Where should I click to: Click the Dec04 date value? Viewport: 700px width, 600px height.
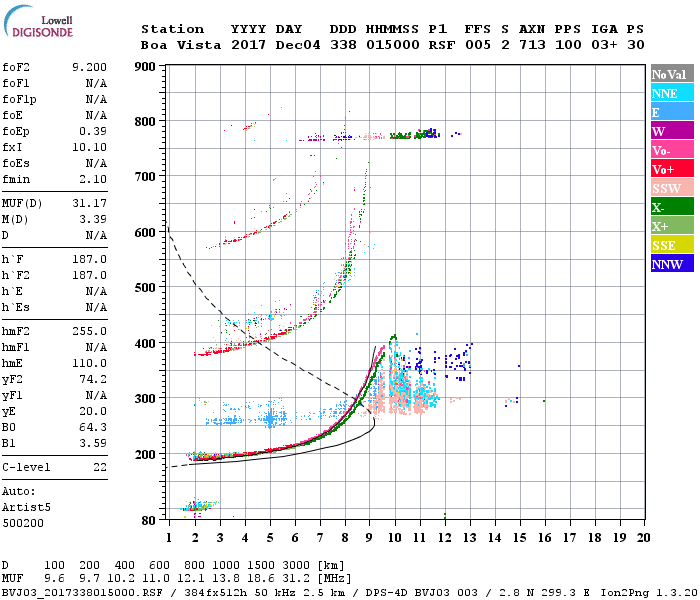(298, 45)
